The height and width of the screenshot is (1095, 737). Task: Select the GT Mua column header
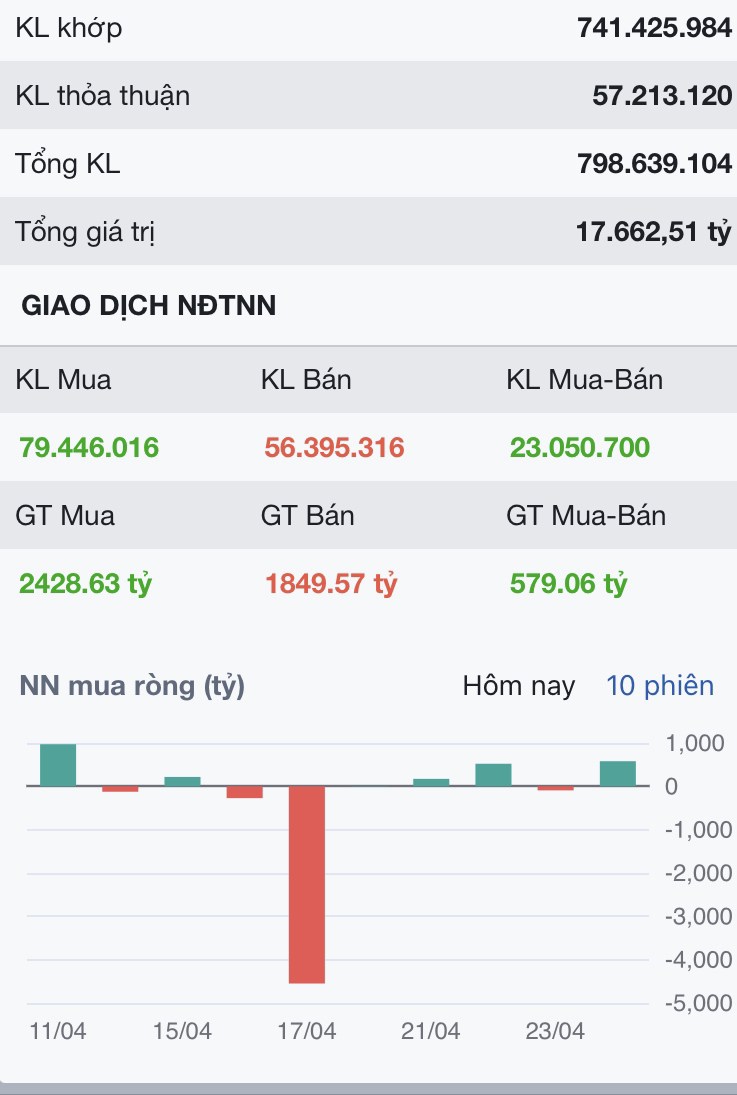point(65,515)
